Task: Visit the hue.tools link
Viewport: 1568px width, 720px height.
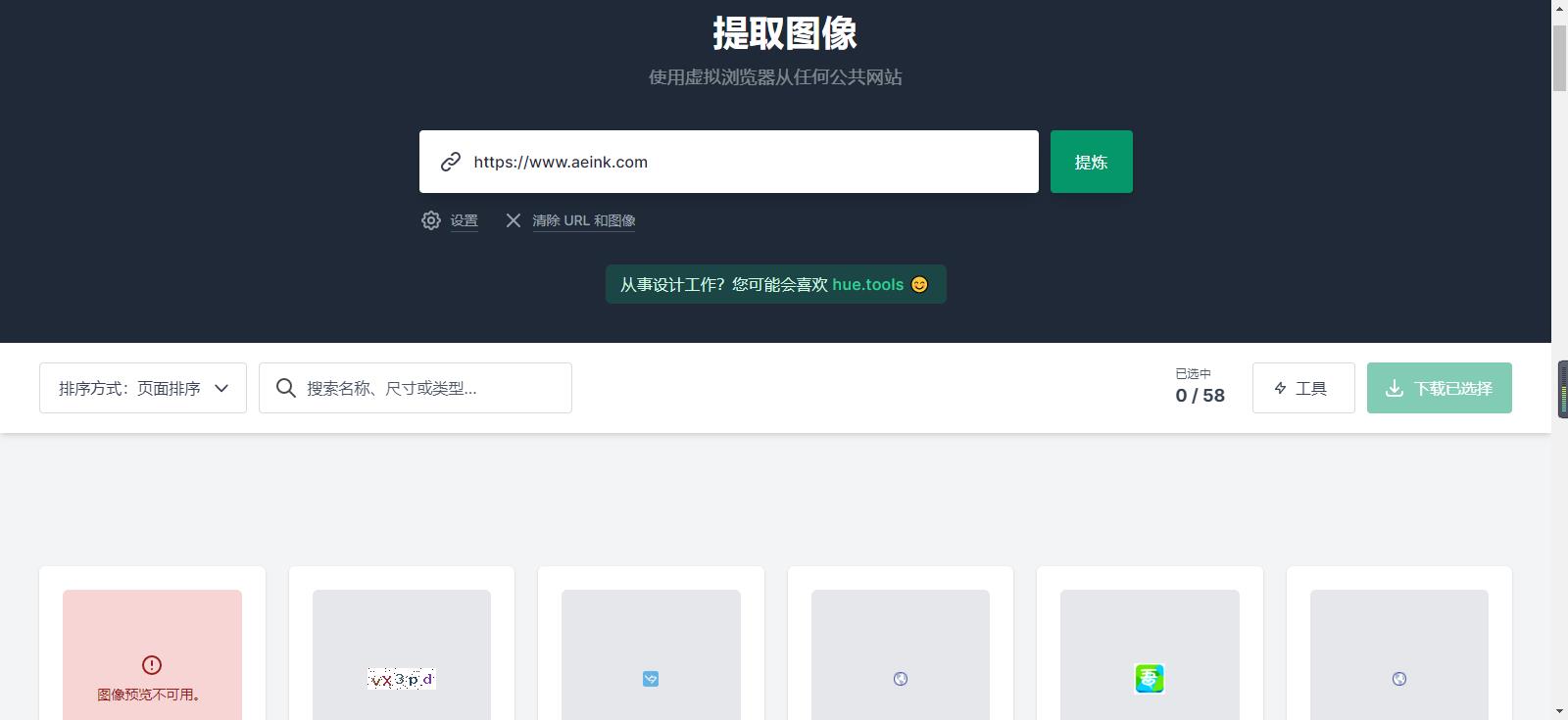Action: pos(867,284)
